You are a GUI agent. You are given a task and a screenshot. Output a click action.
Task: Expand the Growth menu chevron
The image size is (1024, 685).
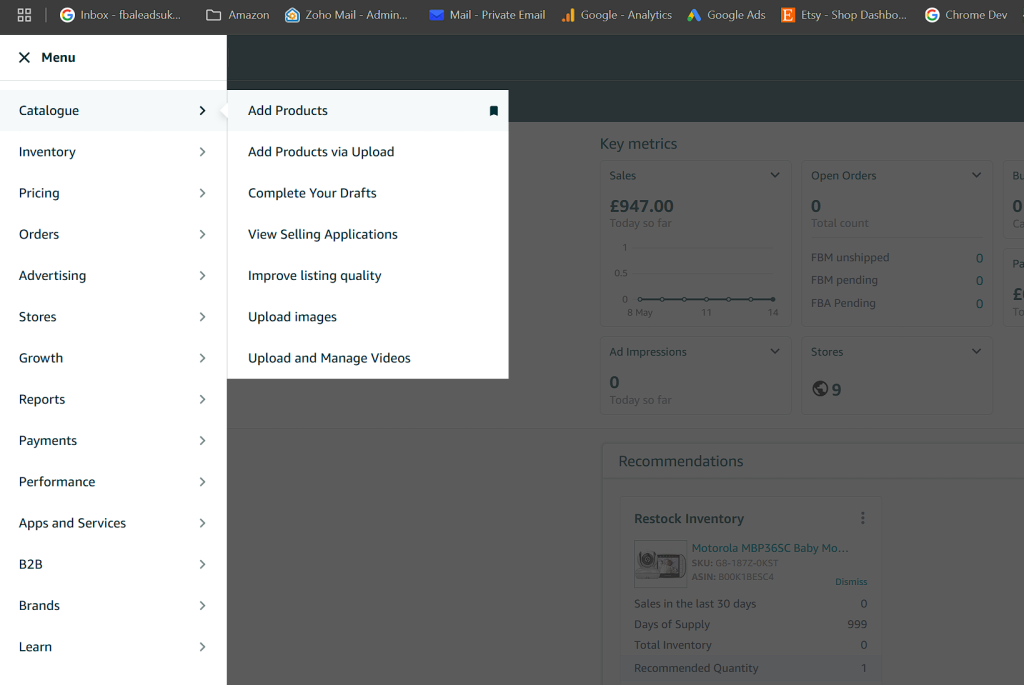pyautogui.click(x=202, y=358)
